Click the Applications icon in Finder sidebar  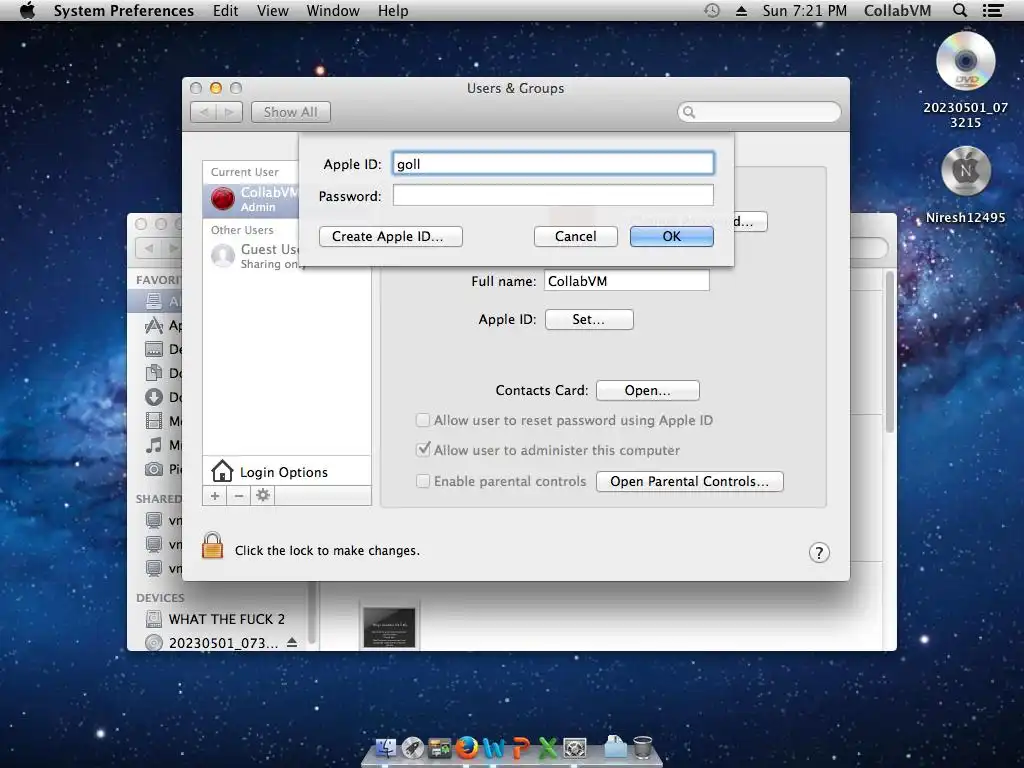pos(153,325)
